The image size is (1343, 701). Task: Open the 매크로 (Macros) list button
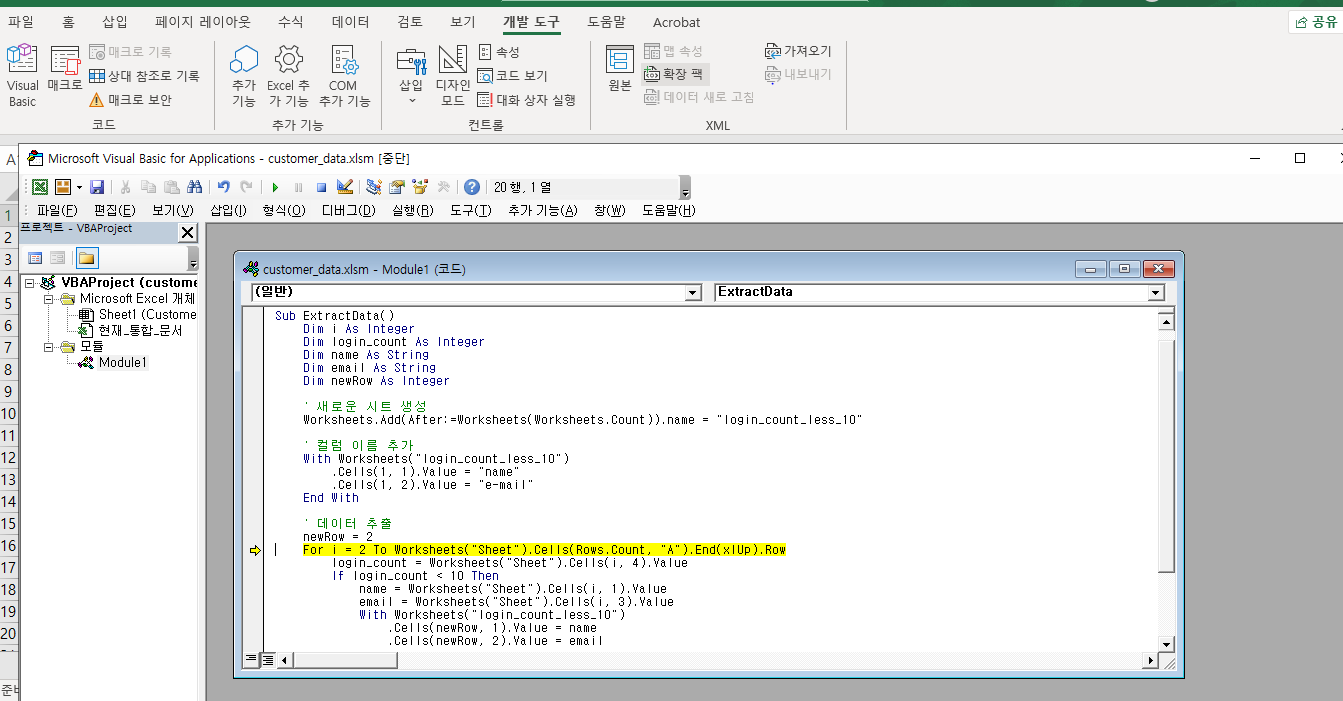[x=65, y=69]
